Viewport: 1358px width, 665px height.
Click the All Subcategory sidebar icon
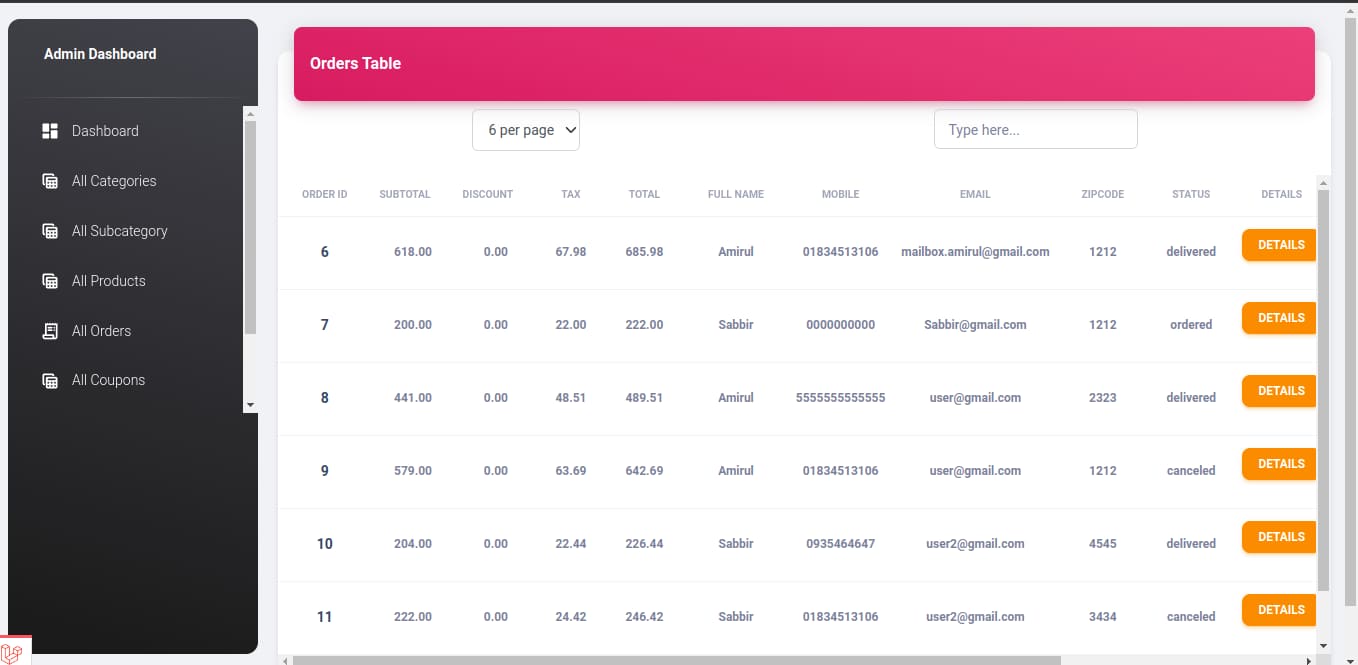tap(49, 230)
